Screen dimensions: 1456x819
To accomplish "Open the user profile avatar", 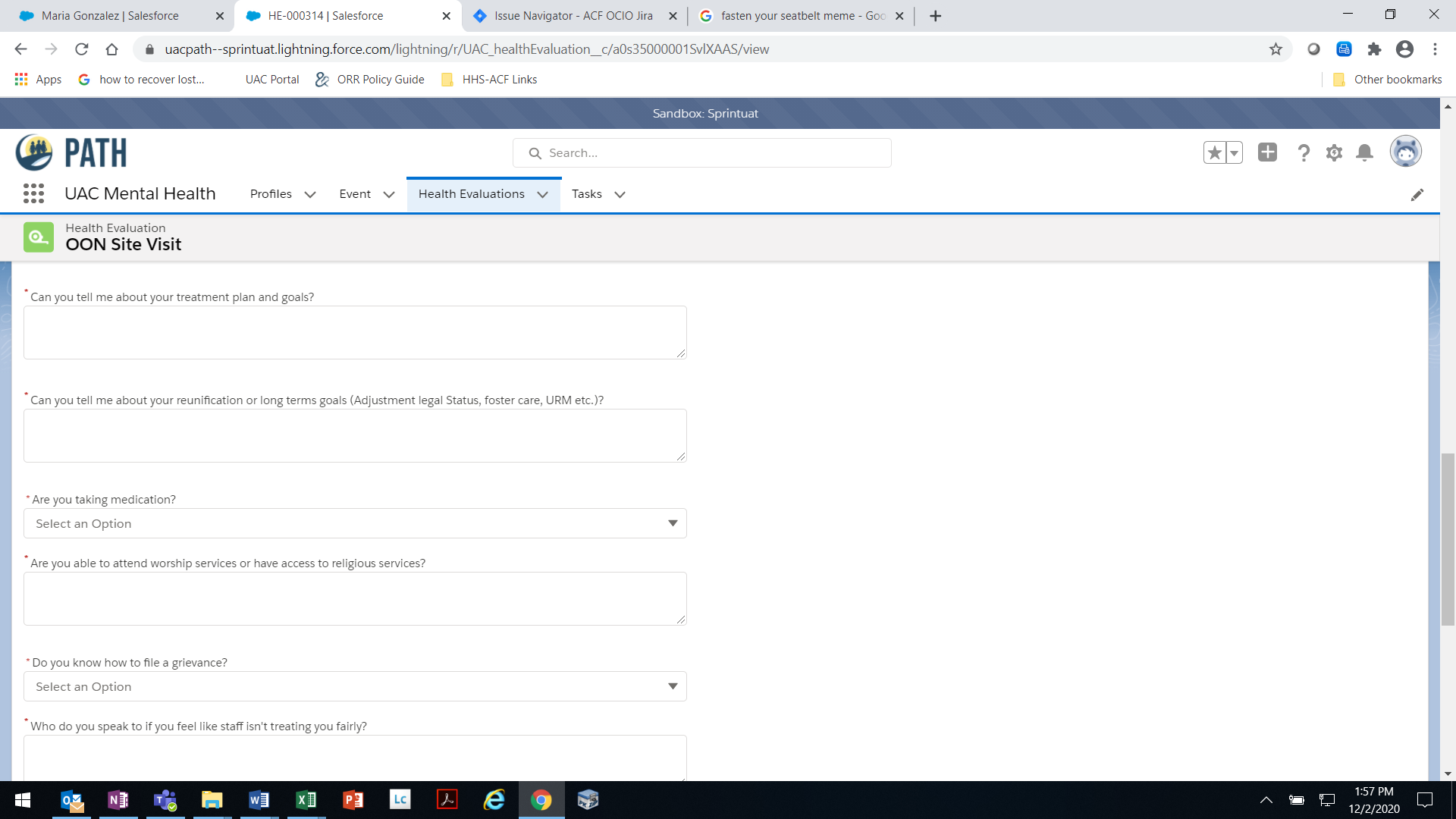I will (1405, 152).
